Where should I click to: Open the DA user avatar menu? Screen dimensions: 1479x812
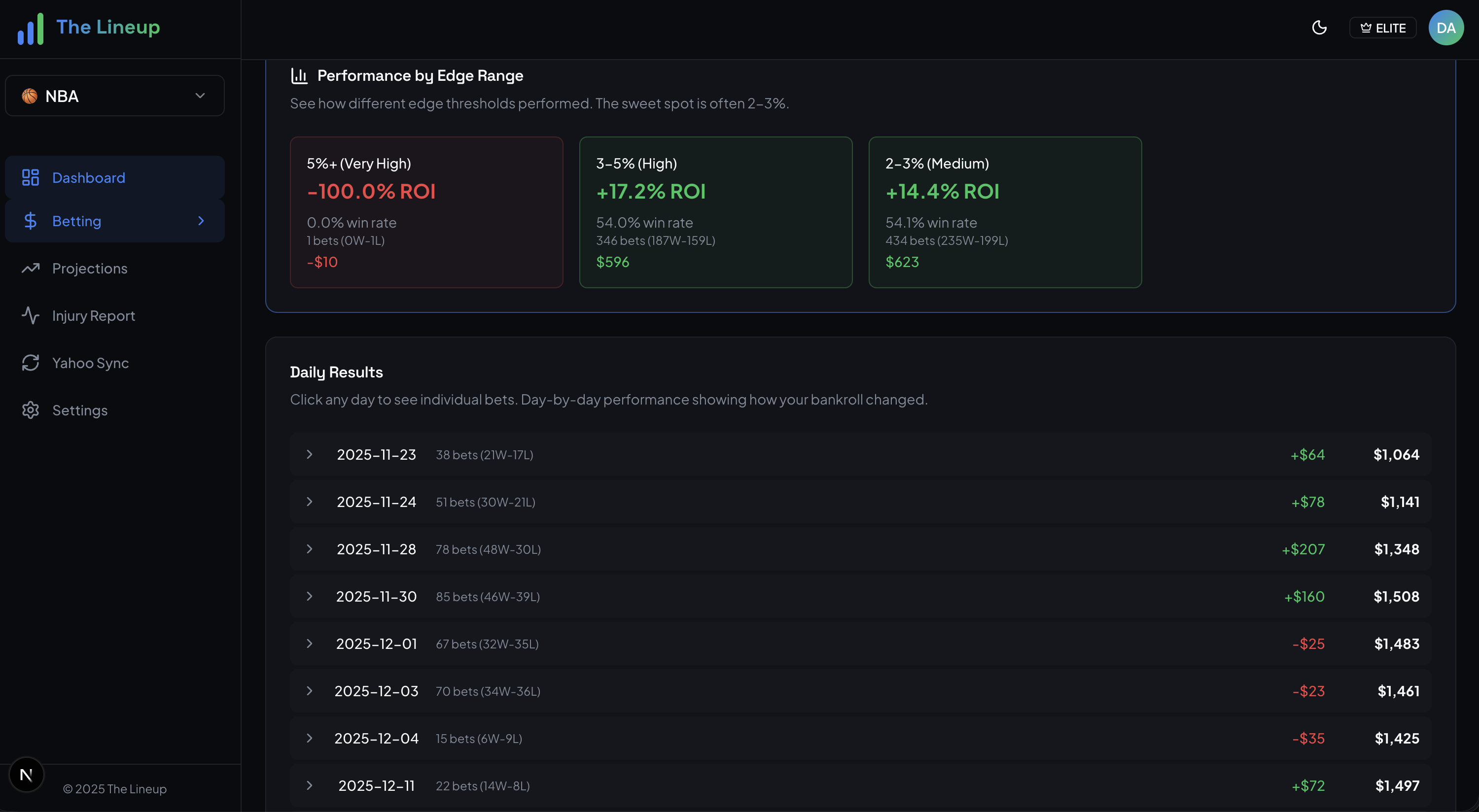1445,28
